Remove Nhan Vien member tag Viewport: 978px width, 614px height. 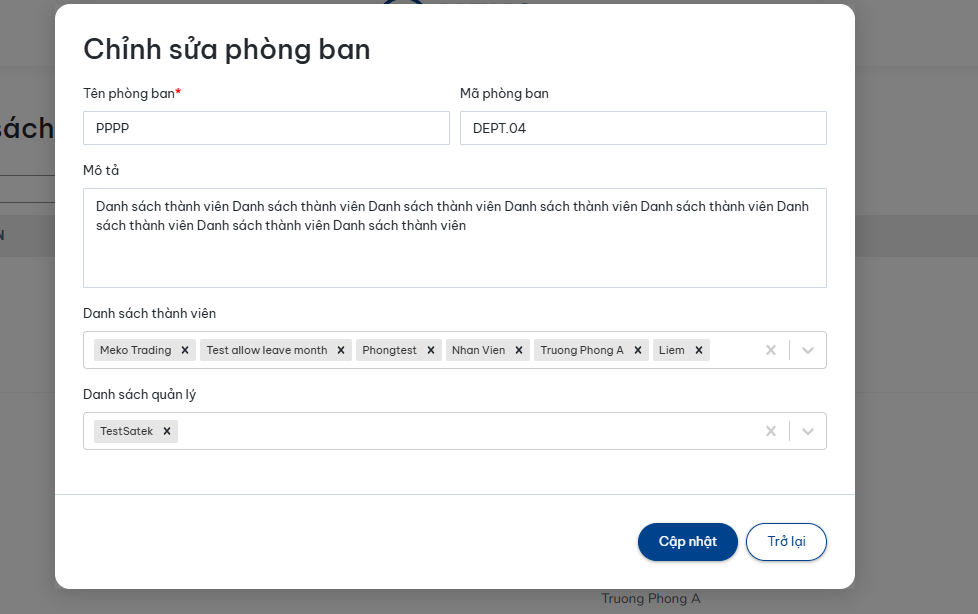point(519,350)
